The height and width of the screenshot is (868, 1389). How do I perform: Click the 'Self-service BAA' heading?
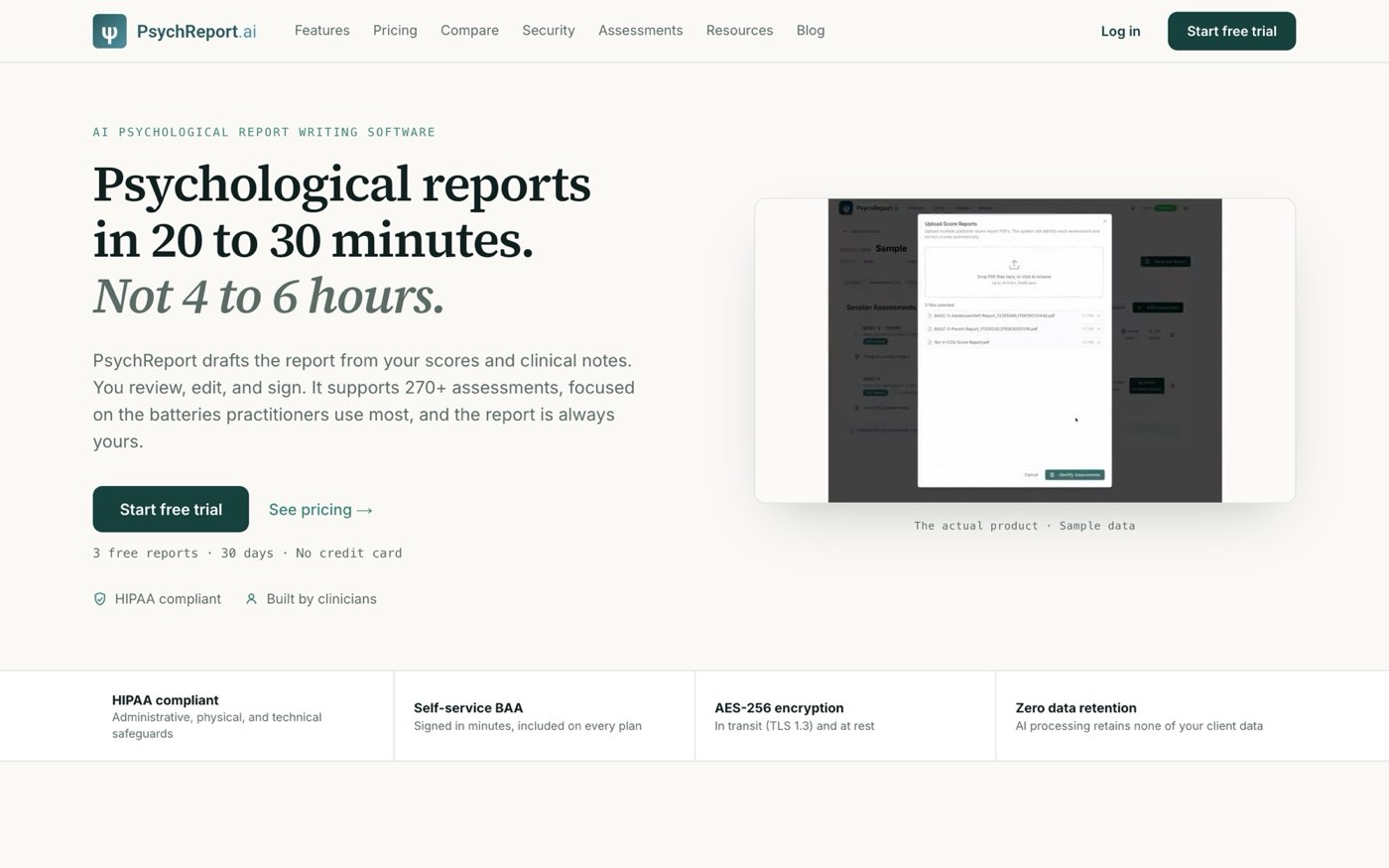point(468,708)
